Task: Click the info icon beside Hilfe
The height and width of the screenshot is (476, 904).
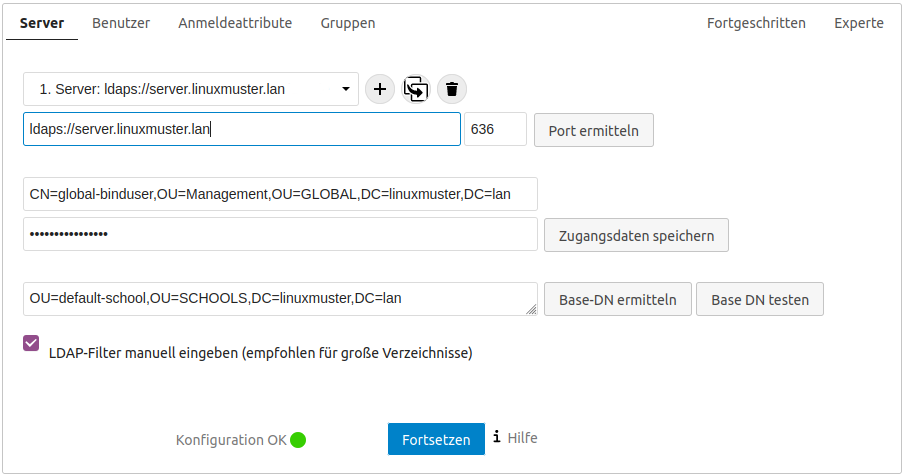Action: [x=496, y=437]
